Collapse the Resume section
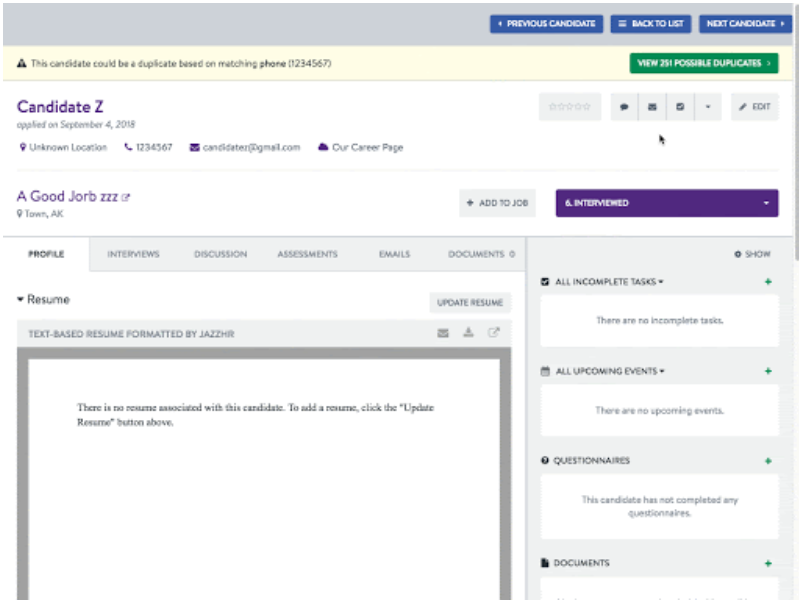 pyautogui.click(x=43, y=299)
